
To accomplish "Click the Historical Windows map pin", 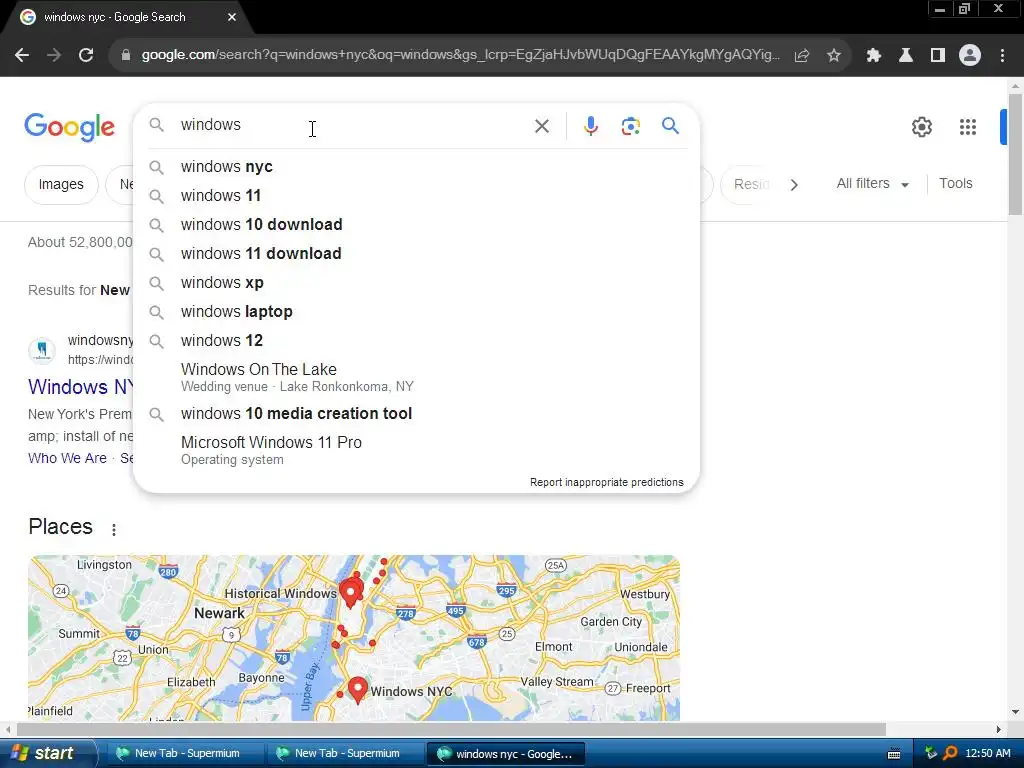I will (351, 593).
